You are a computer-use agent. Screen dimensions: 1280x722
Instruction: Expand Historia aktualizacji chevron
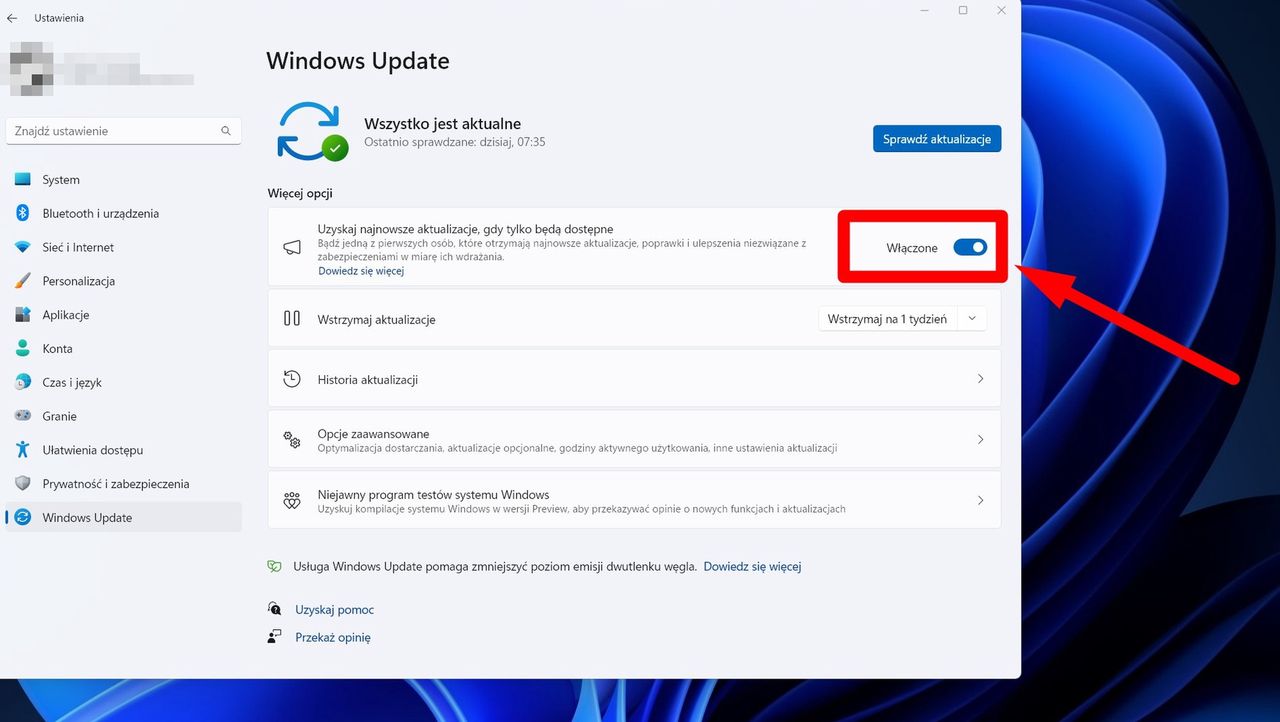(980, 379)
